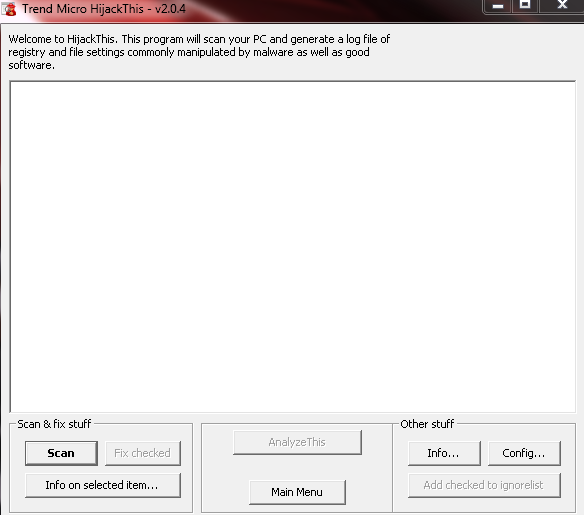Return to the Main Menu
This screenshot has width=584, height=515.
coord(297,492)
